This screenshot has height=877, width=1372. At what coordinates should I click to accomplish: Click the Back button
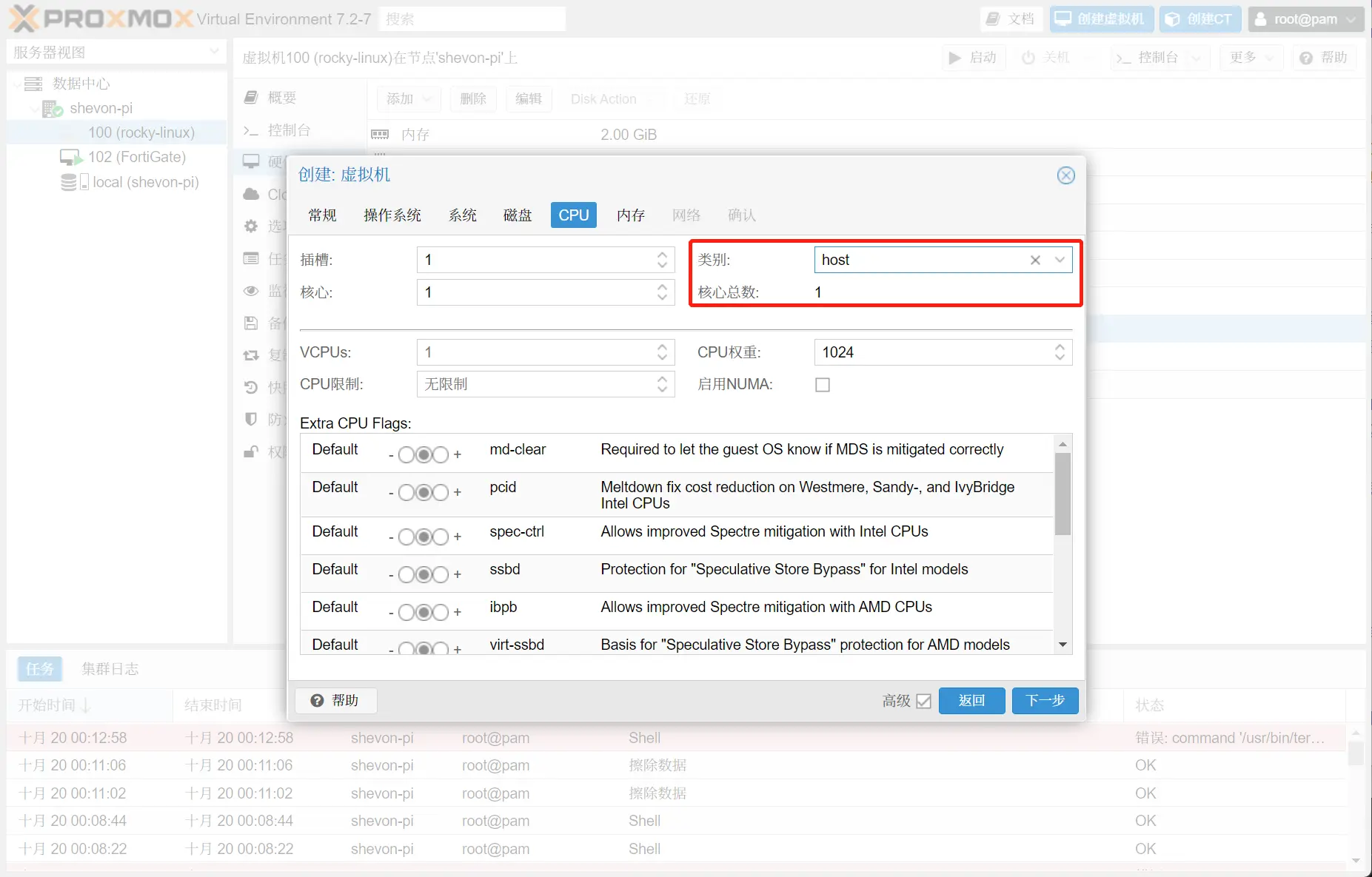click(971, 700)
